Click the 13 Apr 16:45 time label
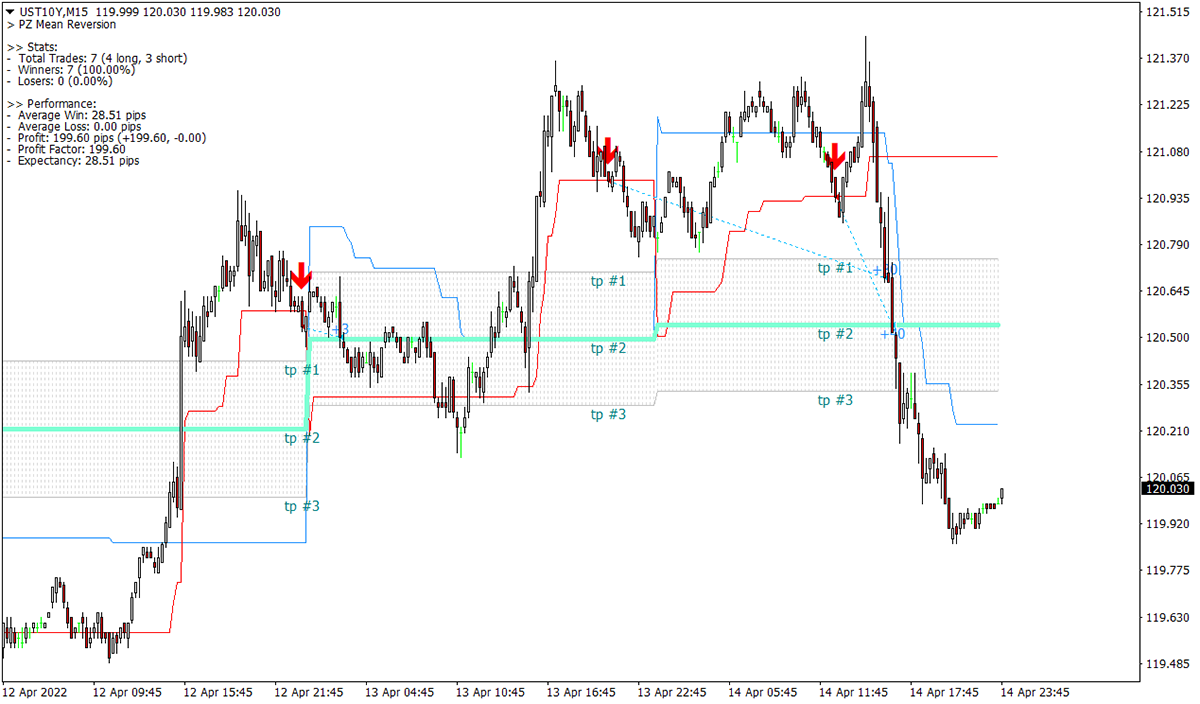 pyautogui.click(x=581, y=692)
